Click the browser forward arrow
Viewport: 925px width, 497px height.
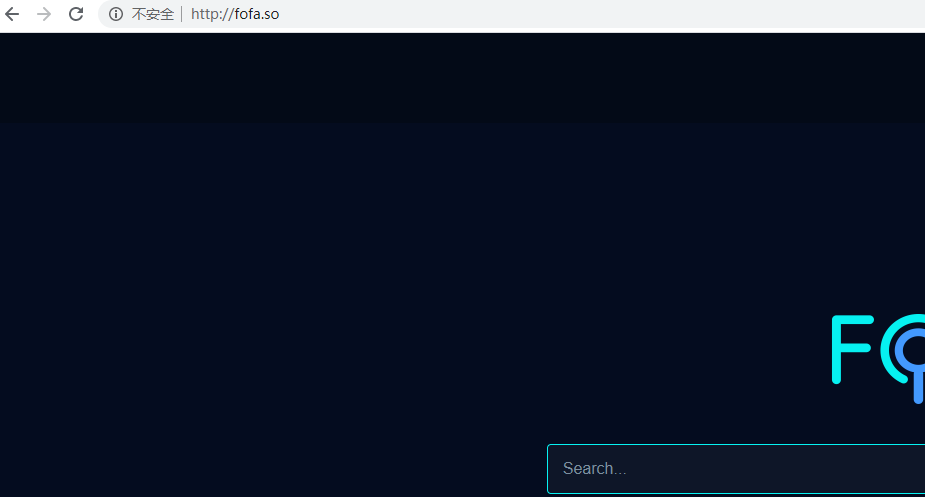coord(44,14)
